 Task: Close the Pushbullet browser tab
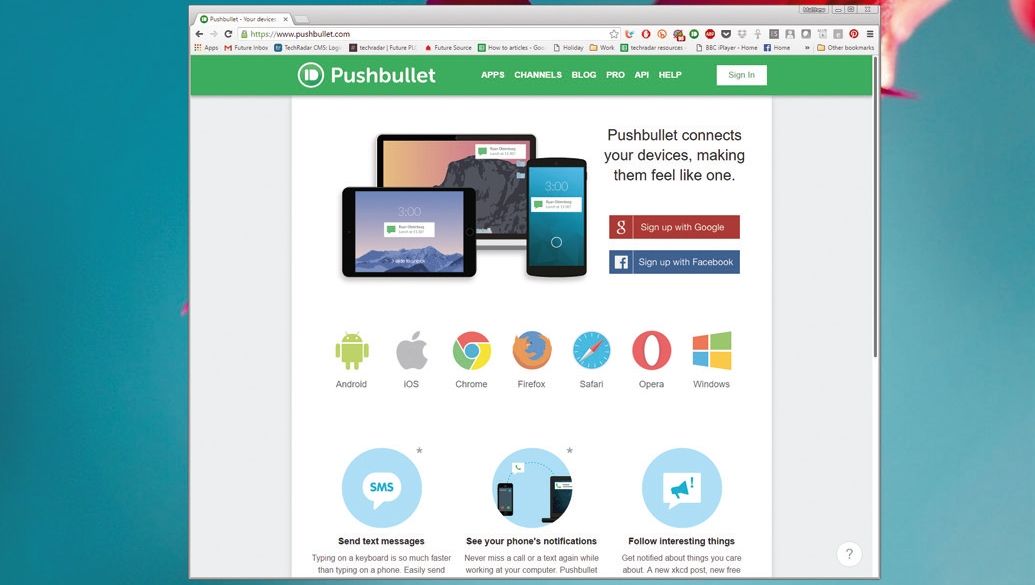click(x=286, y=19)
